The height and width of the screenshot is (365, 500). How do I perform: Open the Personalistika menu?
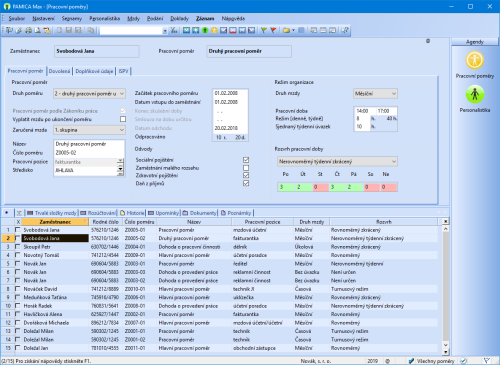coord(104,18)
